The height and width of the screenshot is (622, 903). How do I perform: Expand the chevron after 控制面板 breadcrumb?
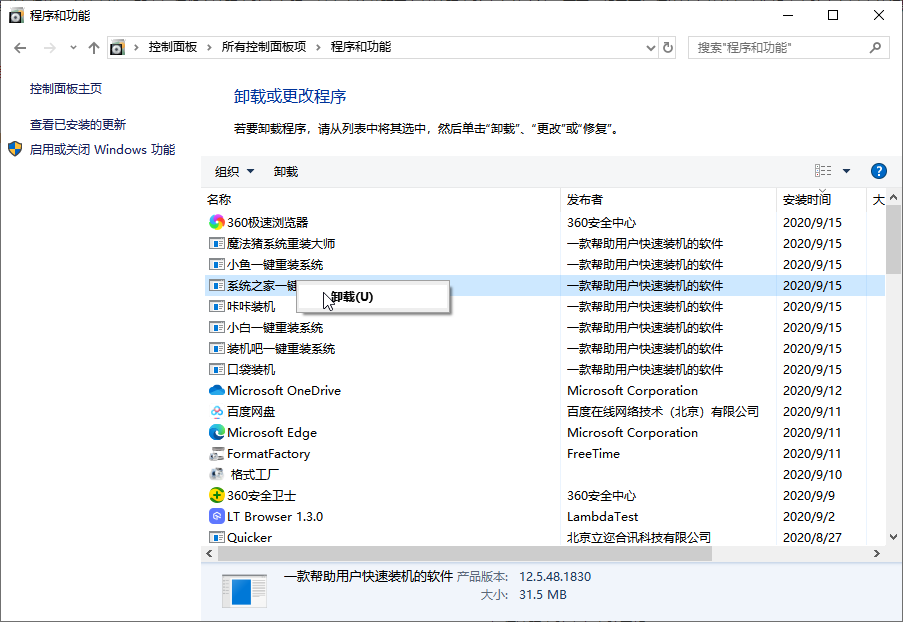209,48
